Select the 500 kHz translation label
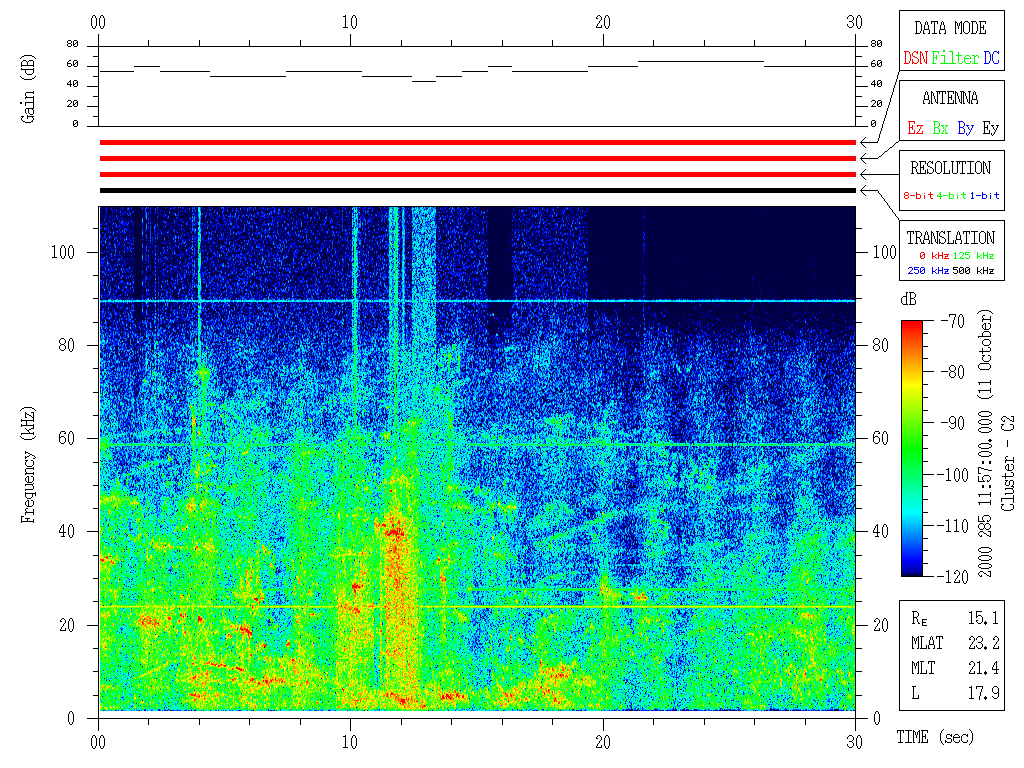Image resolution: width=1024 pixels, height=768 pixels. pyautogui.click(x=973, y=271)
